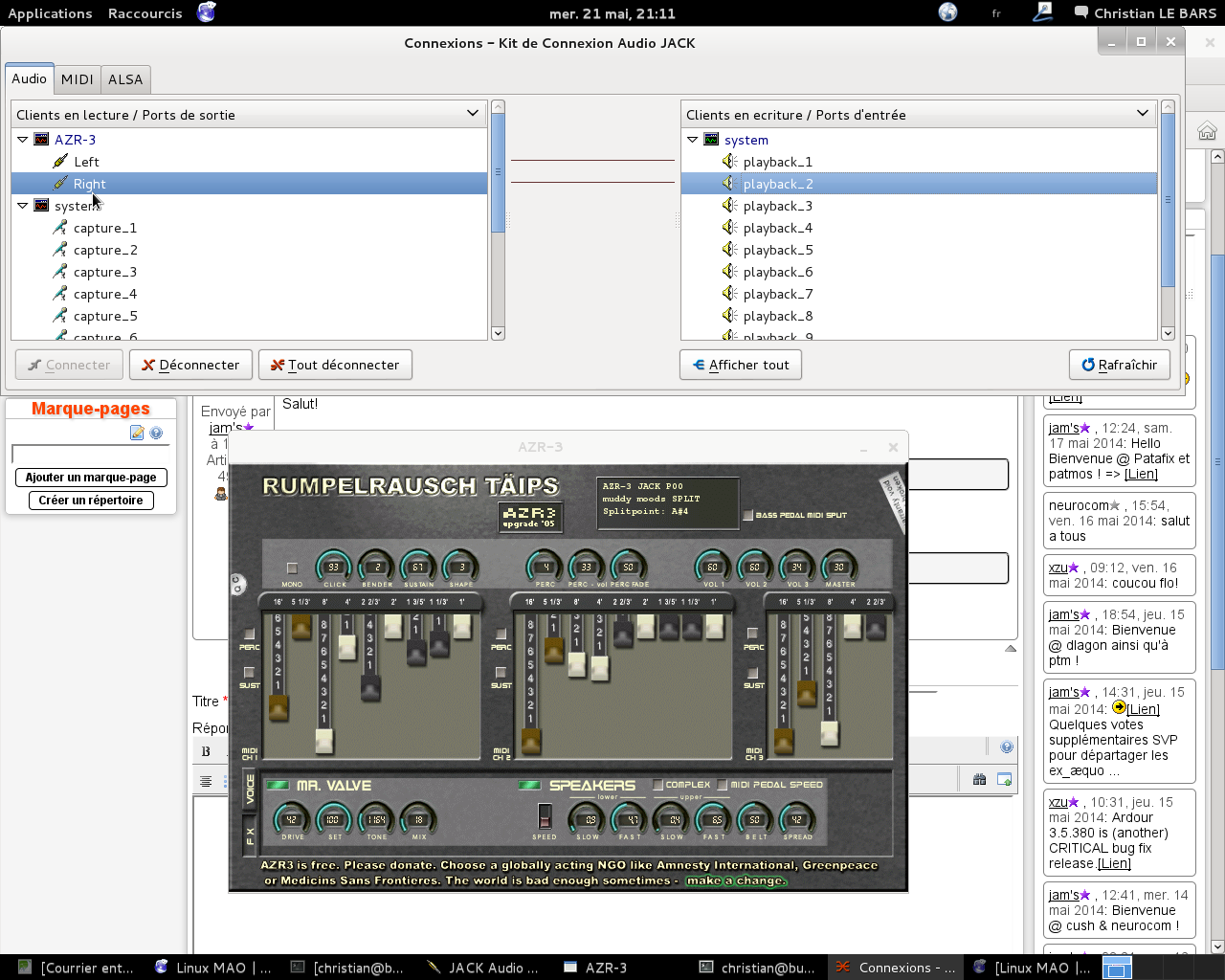Screen dimensions: 1225x980
Task: Click the AZR-3 Left output plug icon
Action: click(x=60, y=162)
